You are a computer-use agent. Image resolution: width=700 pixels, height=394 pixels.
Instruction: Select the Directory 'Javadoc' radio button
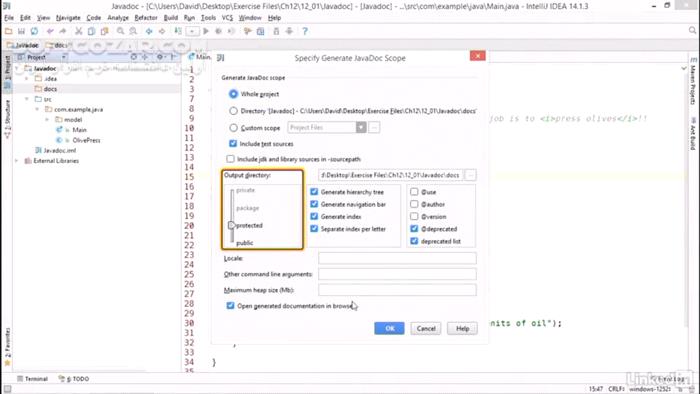pyautogui.click(x=233, y=111)
